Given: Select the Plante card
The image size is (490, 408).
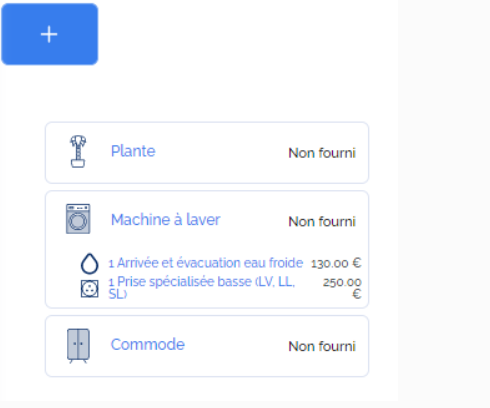Looking at the screenshot, I should [x=207, y=153].
